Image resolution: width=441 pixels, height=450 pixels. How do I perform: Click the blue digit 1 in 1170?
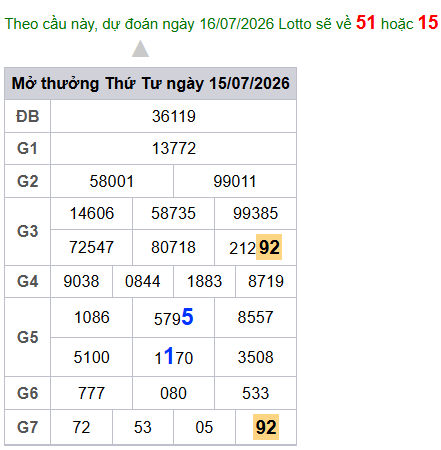[x=169, y=356]
